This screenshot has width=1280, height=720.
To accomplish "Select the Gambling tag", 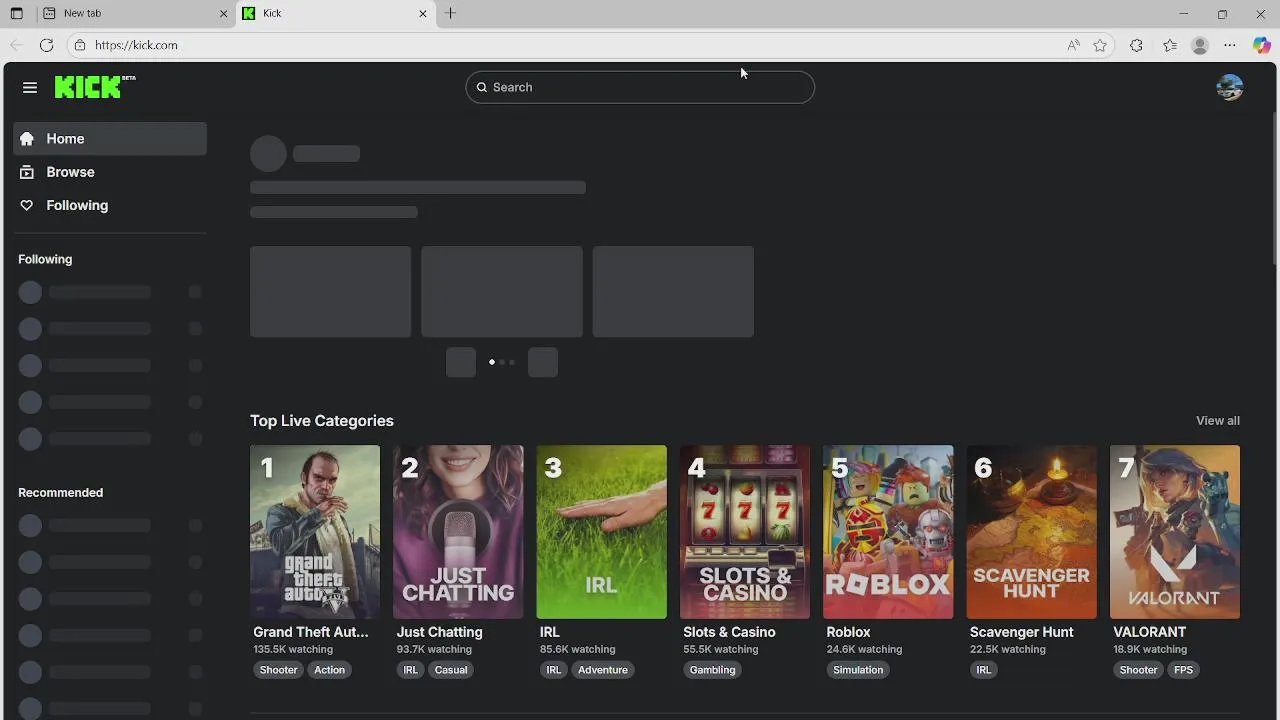I will [x=712, y=670].
